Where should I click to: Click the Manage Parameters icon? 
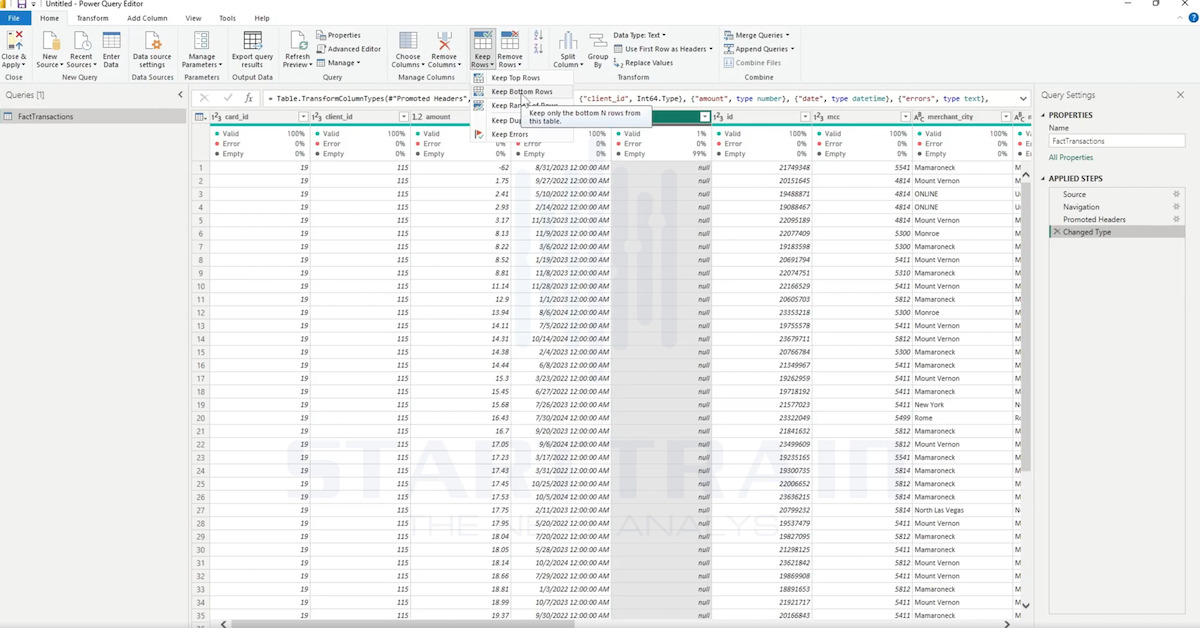point(202,41)
